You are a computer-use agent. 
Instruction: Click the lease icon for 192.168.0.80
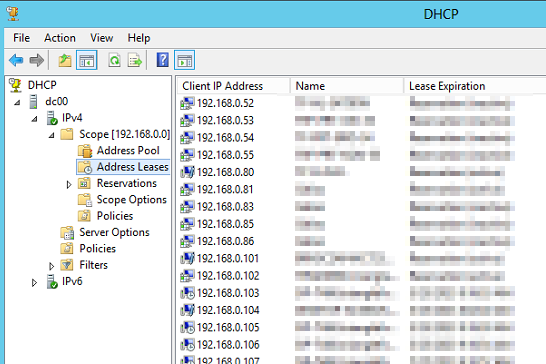click(x=187, y=172)
